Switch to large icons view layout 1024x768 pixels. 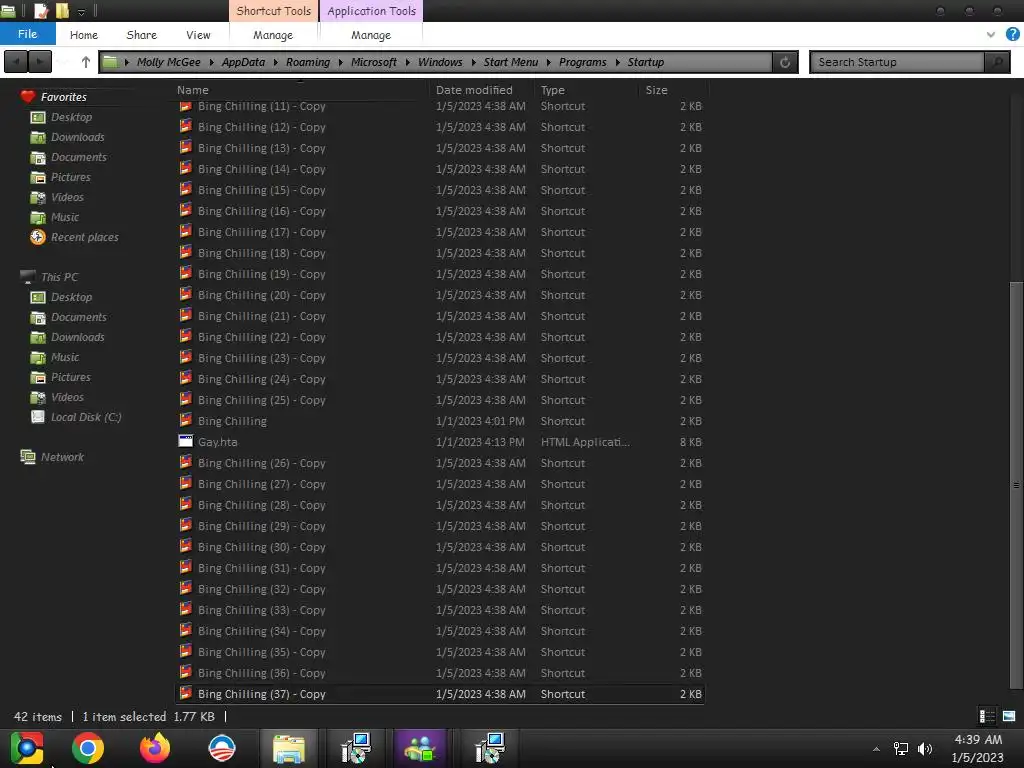(x=1009, y=716)
